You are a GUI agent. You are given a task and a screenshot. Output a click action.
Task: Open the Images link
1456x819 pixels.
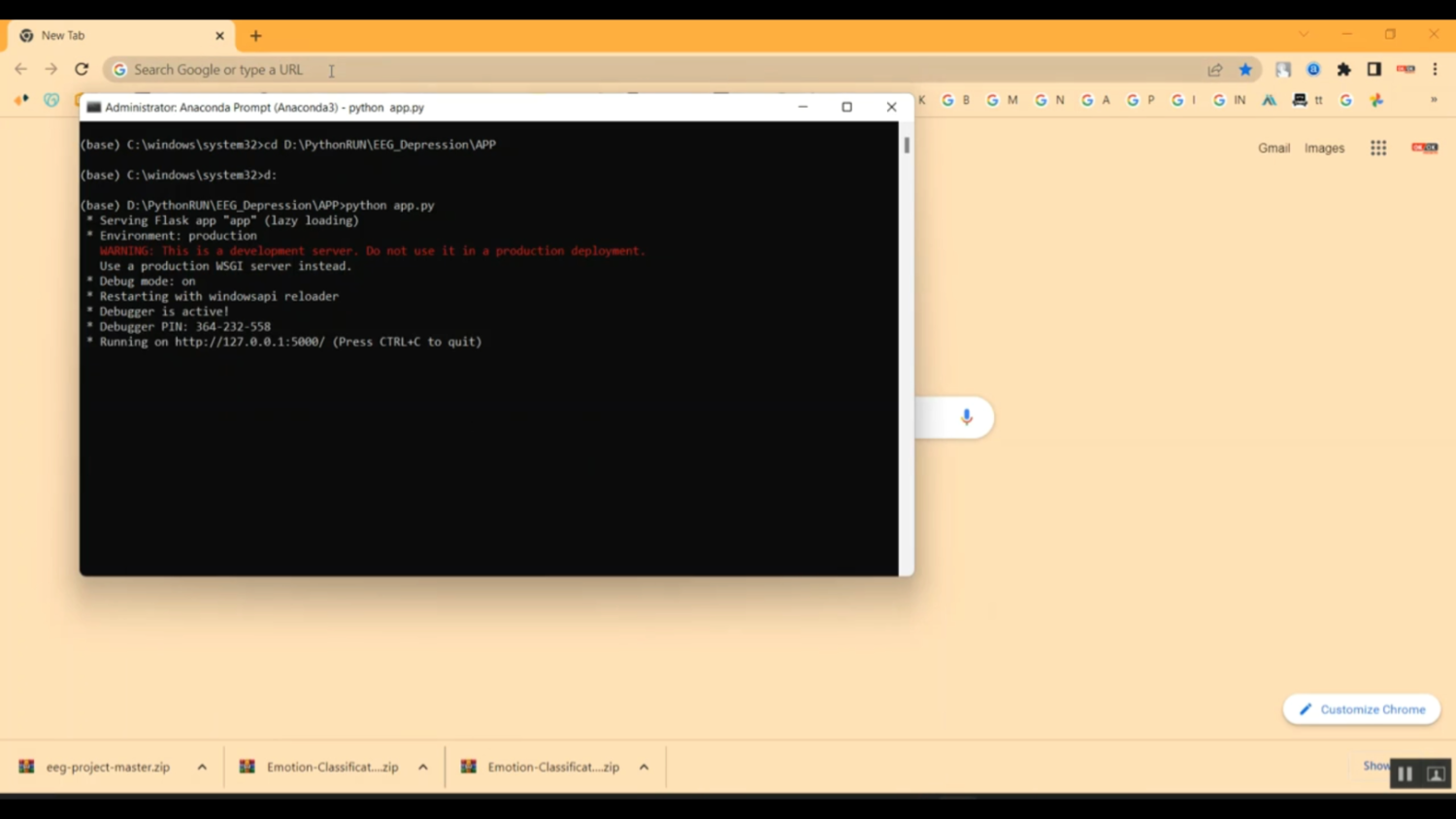pyautogui.click(x=1324, y=147)
